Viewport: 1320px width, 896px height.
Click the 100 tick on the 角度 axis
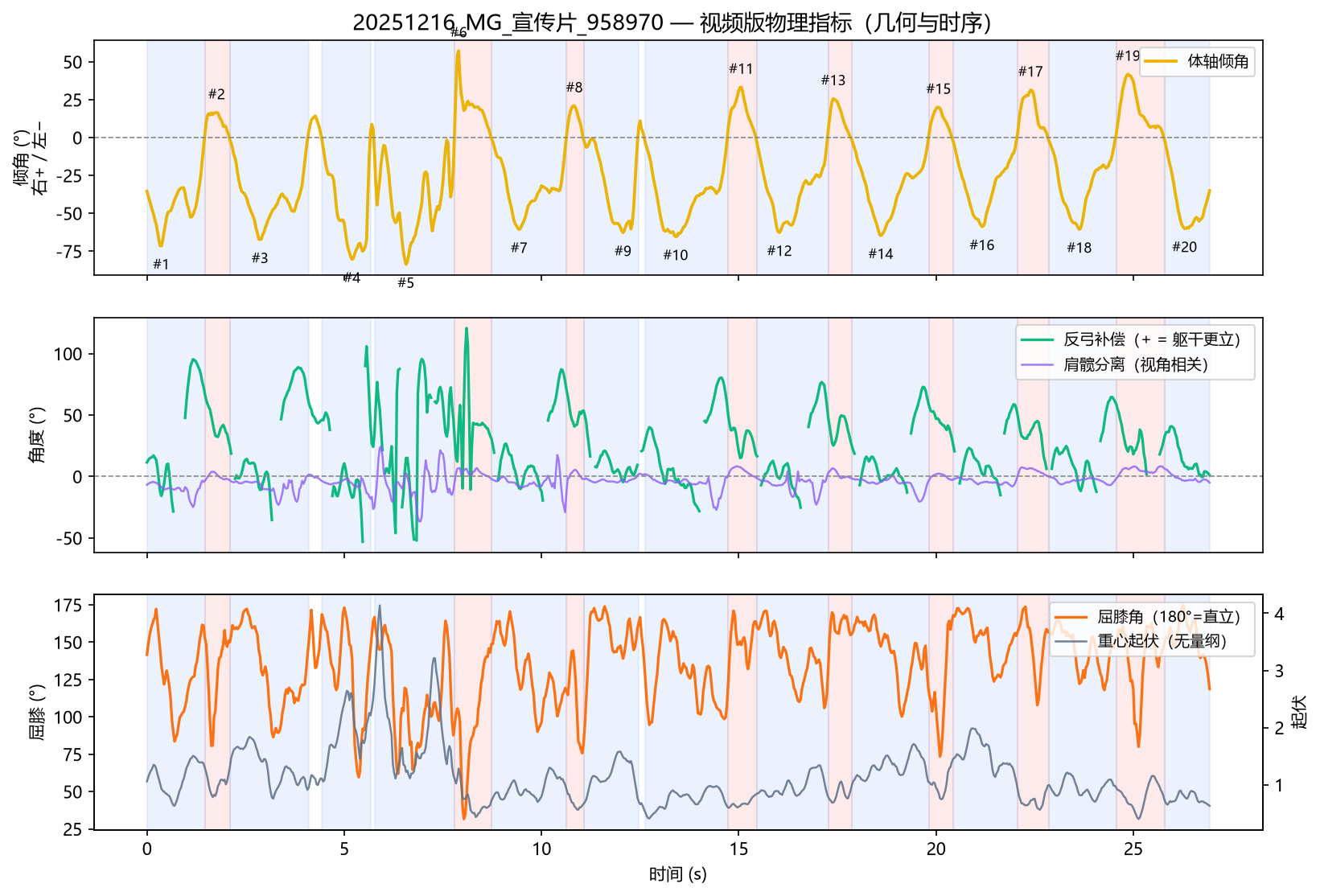click(69, 354)
